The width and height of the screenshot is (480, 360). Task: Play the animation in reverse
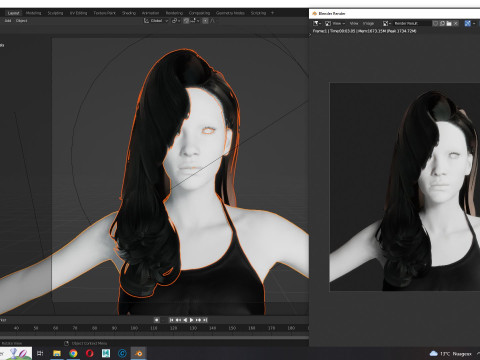(x=185, y=320)
